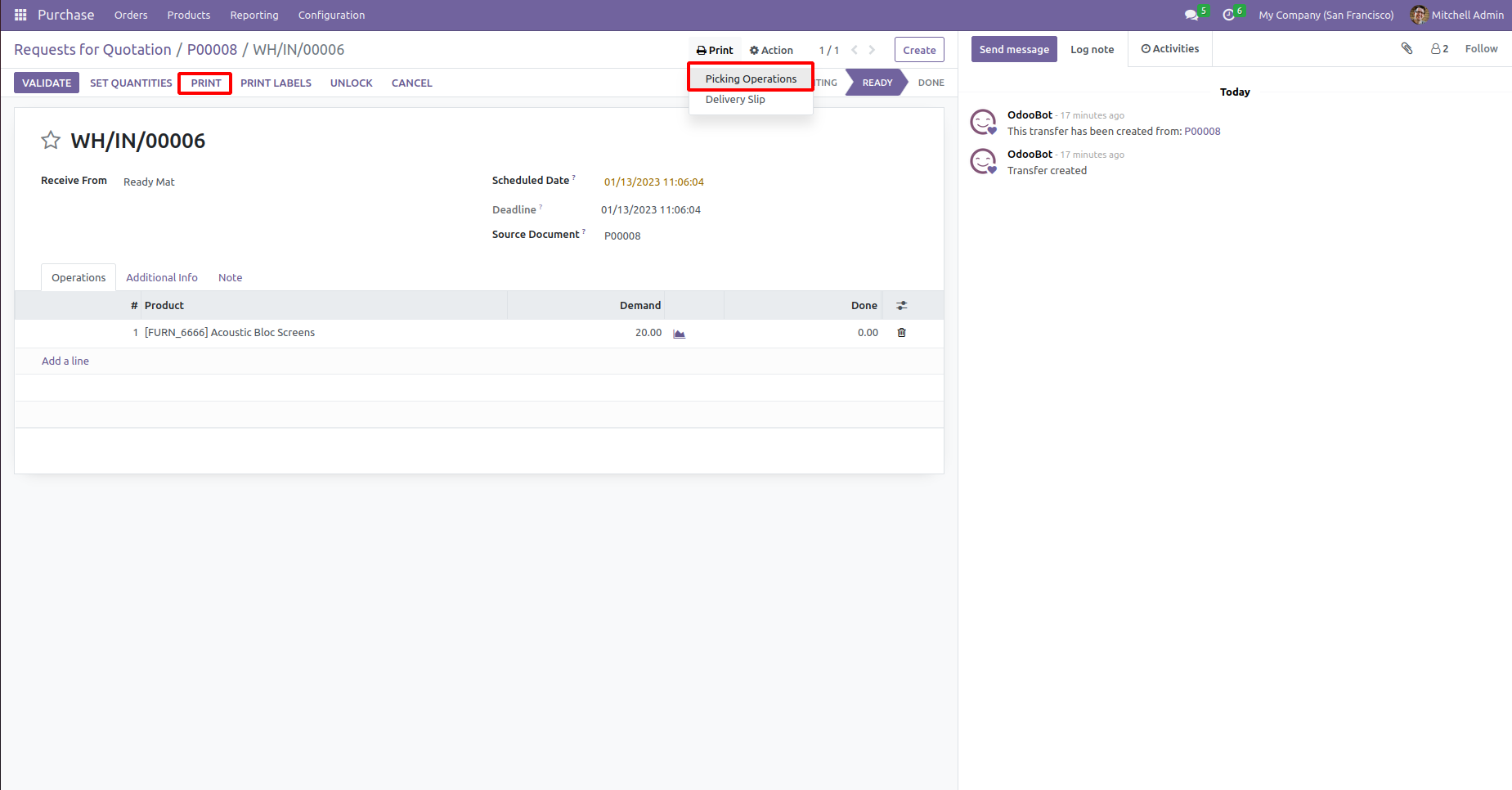Click the forecast chart icon beside demand
This screenshot has height=790, width=1512.
[679, 333]
